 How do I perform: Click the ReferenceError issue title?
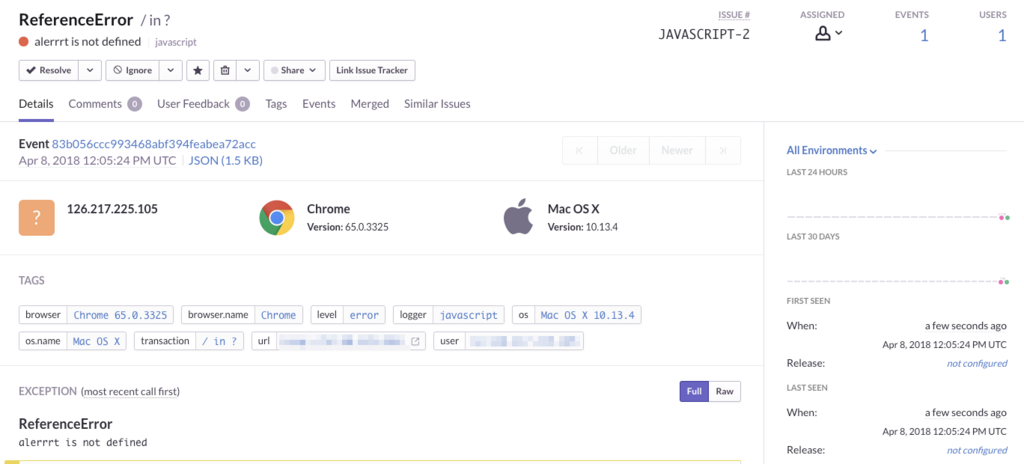tap(76, 20)
